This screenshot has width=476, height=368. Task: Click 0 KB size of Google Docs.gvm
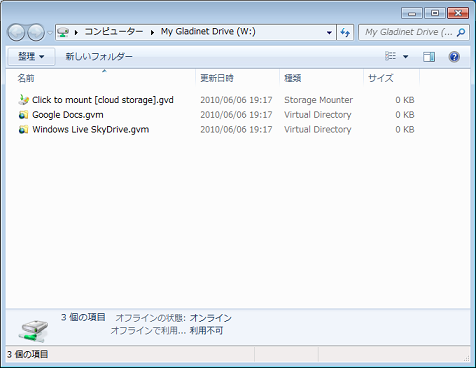[405, 115]
